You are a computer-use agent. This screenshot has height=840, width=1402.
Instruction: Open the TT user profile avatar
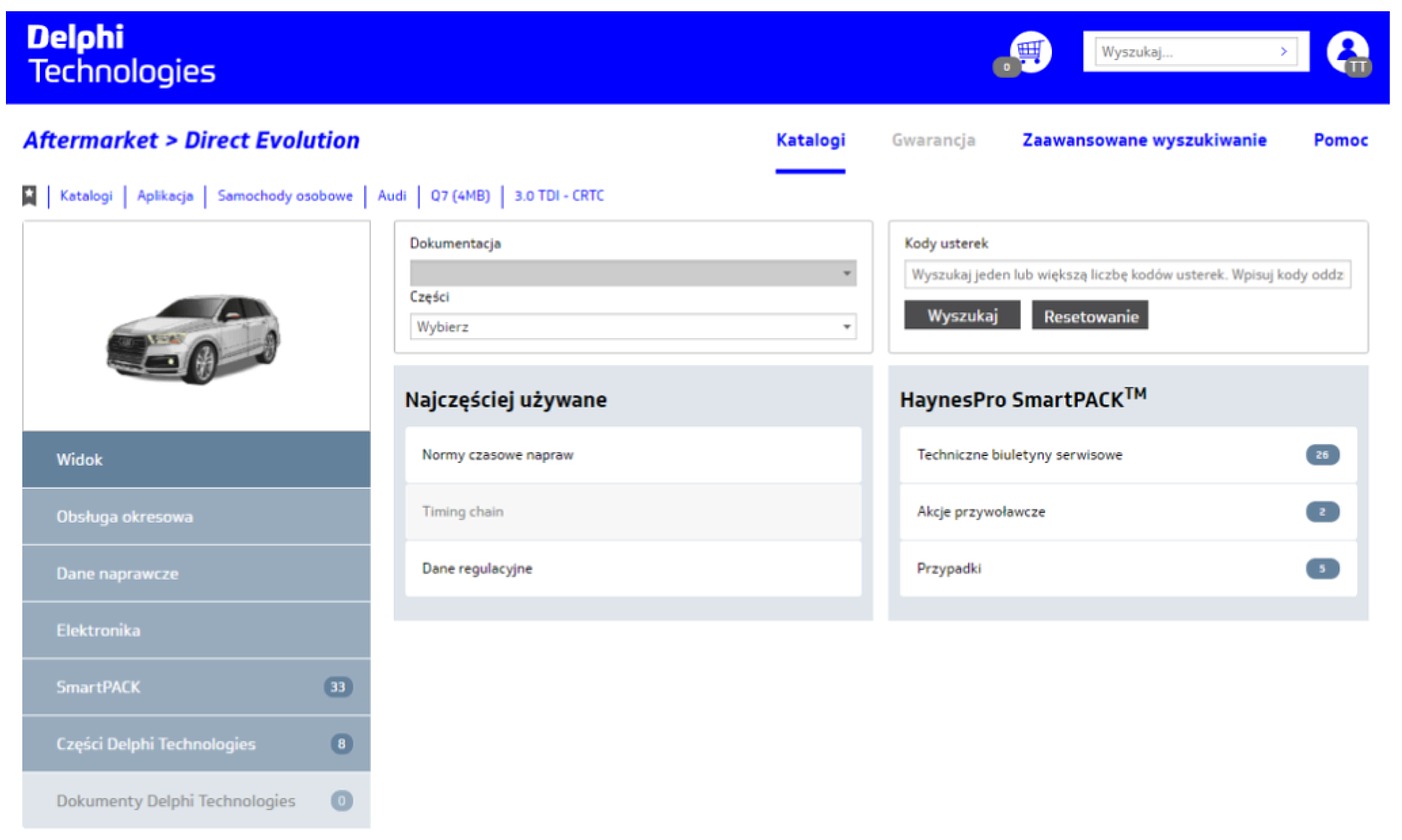pyautogui.click(x=1347, y=53)
